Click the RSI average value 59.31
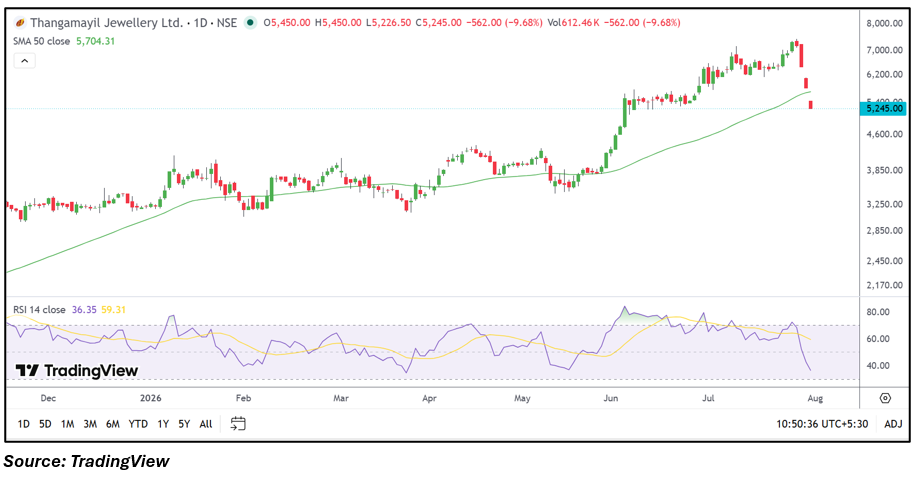The width and height of the screenshot is (912, 478). 113,309
